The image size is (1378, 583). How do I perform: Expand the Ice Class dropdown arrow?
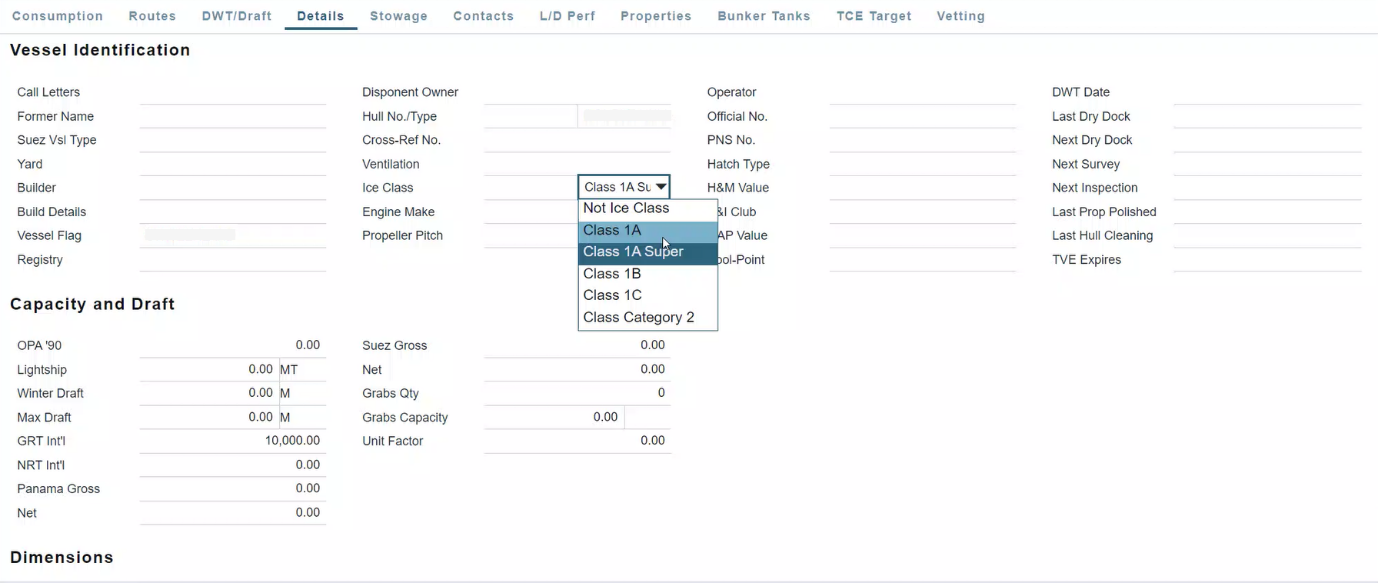tap(661, 187)
